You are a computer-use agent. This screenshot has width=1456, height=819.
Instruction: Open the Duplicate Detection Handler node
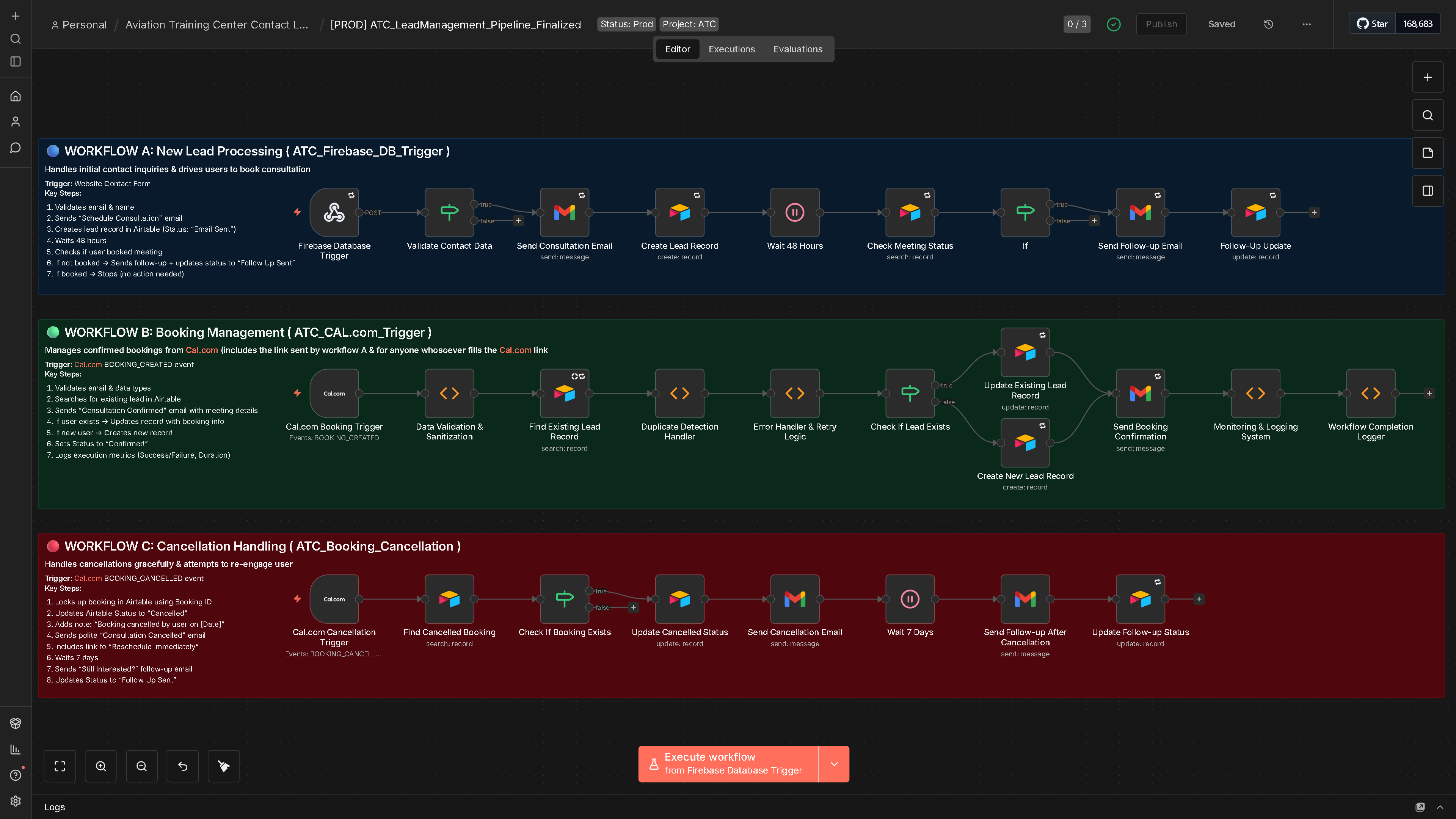click(x=679, y=394)
